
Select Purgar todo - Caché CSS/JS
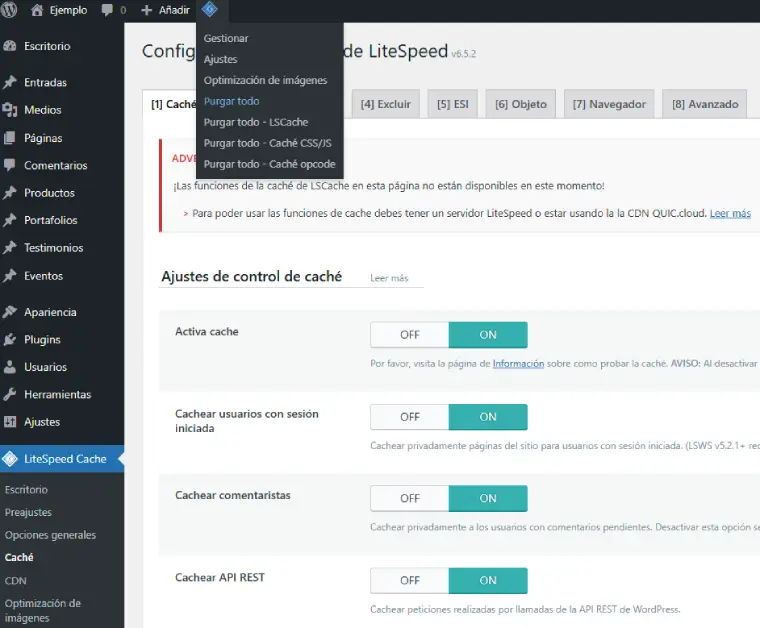point(268,143)
